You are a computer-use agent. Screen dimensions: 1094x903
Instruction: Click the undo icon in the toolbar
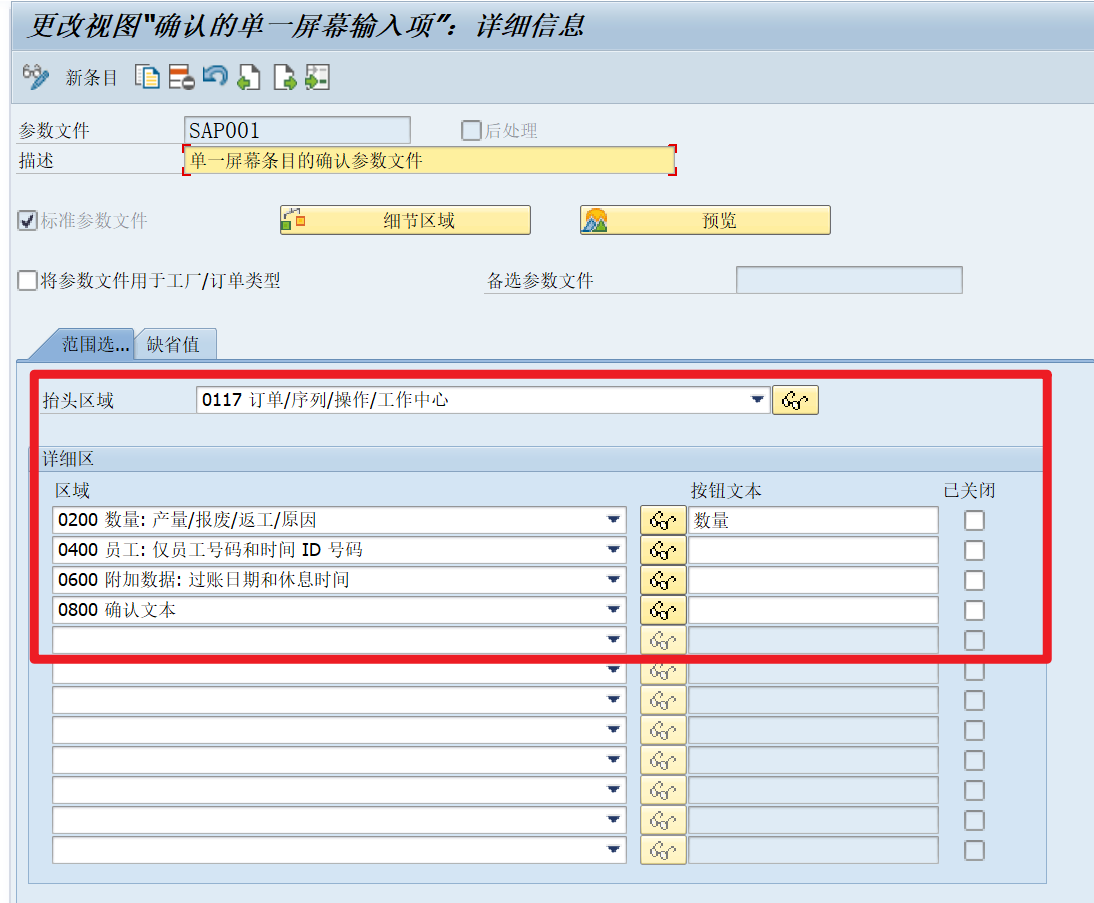(x=215, y=77)
